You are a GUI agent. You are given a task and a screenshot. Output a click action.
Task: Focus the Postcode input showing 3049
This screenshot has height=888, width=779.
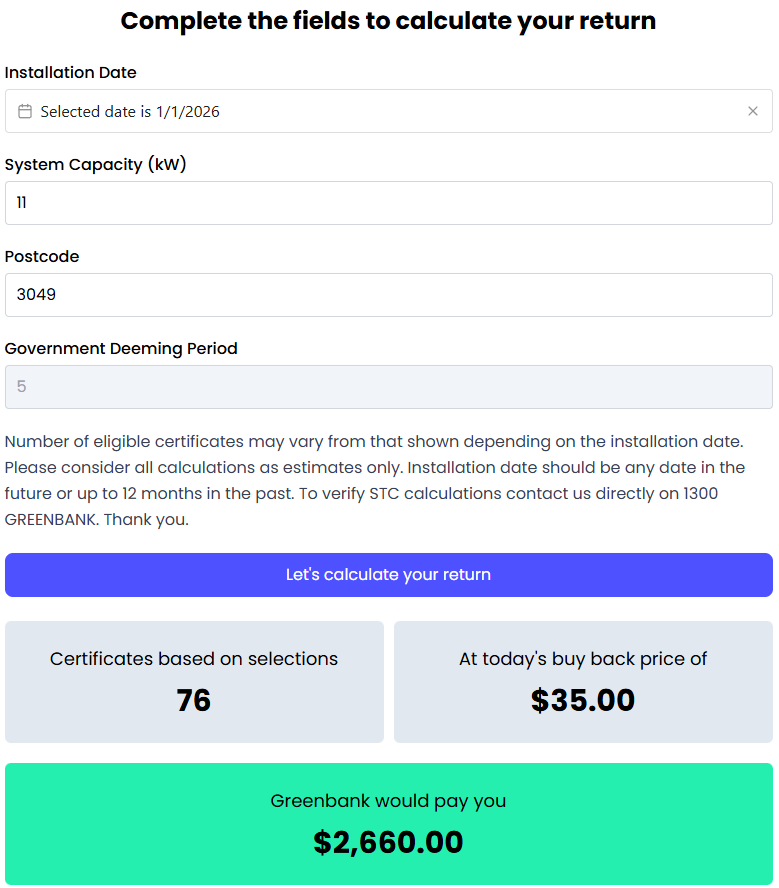388,295
